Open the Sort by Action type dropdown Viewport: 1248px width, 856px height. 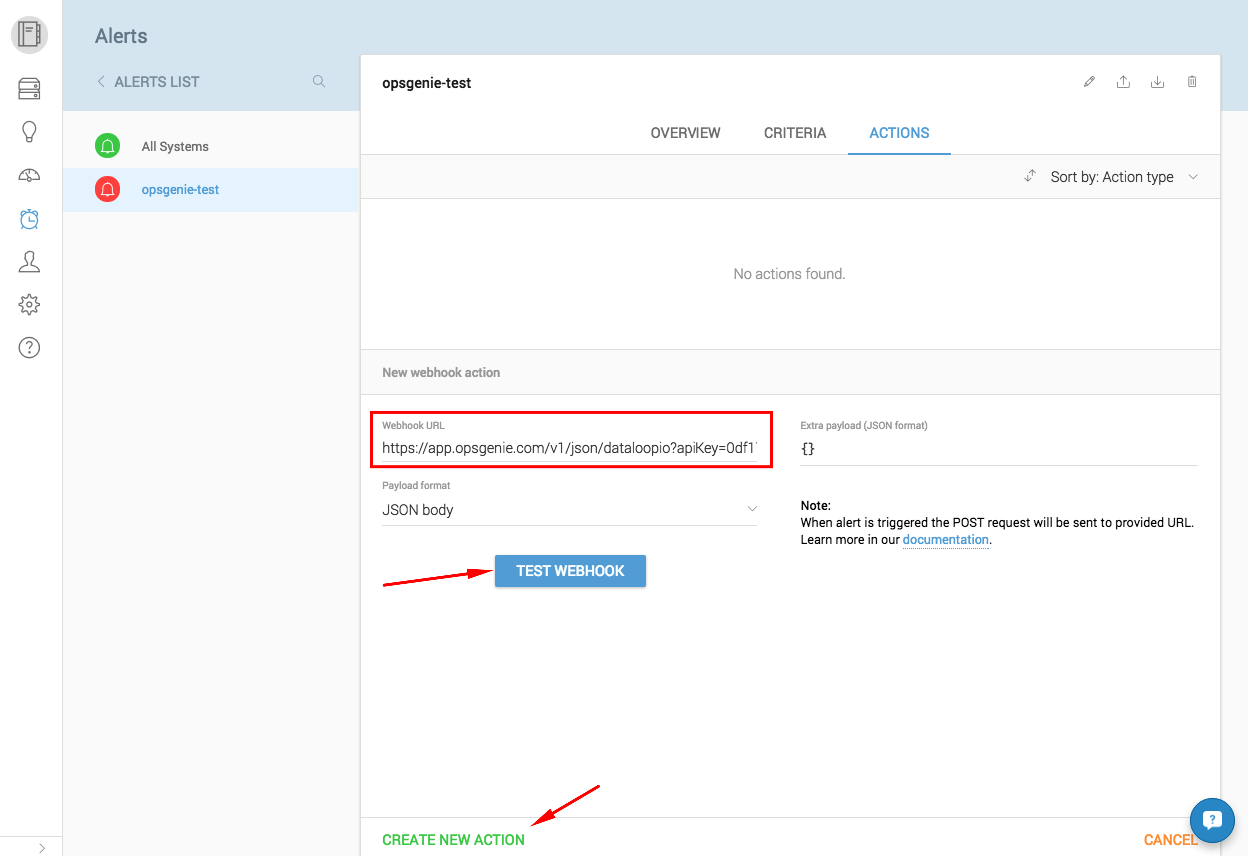point(1123,177)
